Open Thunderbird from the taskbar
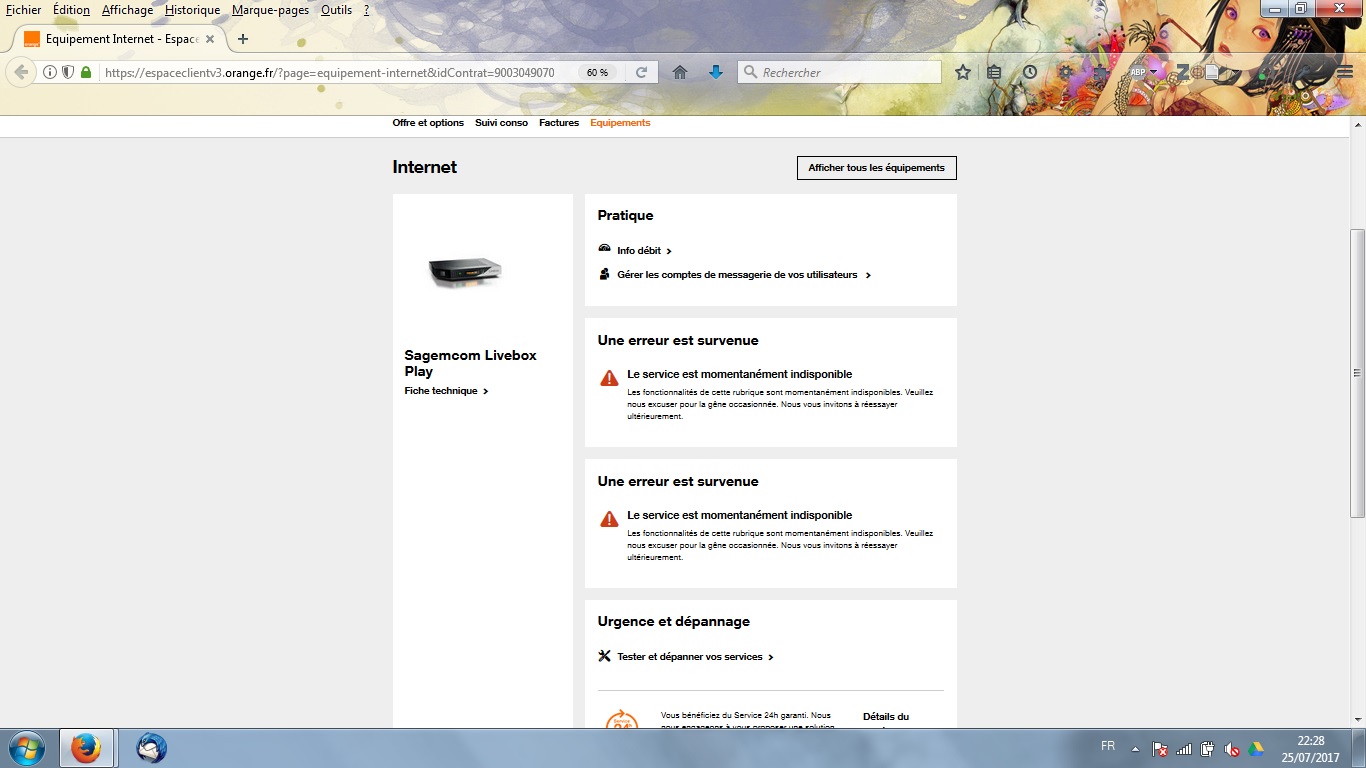Image resolution: width=1366 pixels, height=768 pixels. [x=151, y=748]
